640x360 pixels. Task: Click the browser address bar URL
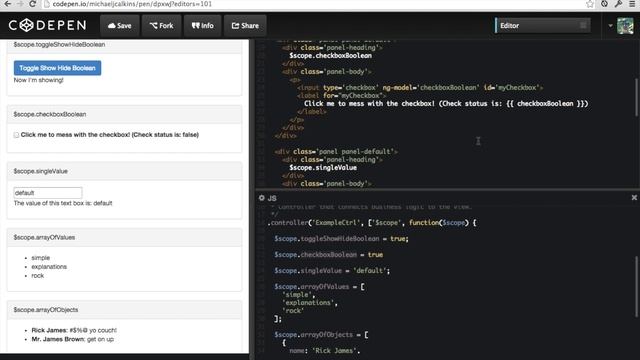(132, 4)
